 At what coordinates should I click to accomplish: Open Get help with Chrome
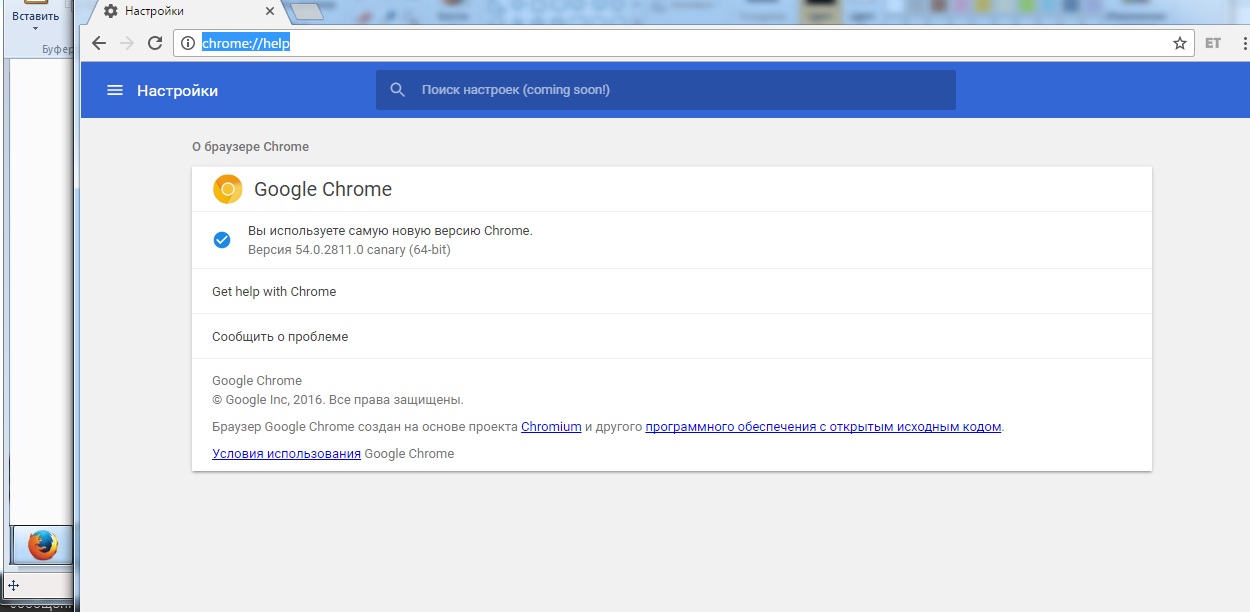click(x=672, y=291)
